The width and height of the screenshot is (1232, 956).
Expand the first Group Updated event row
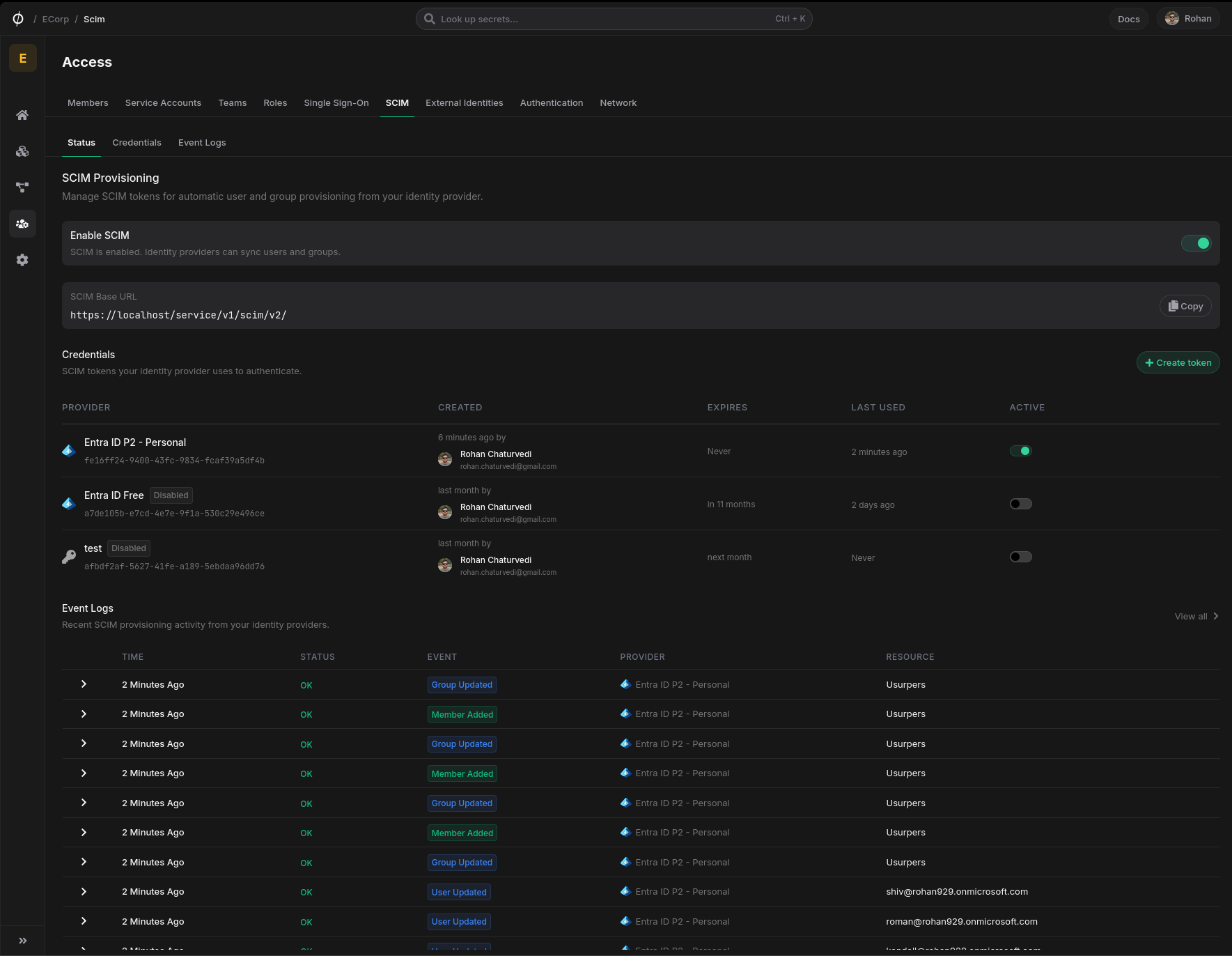point(84,684)
